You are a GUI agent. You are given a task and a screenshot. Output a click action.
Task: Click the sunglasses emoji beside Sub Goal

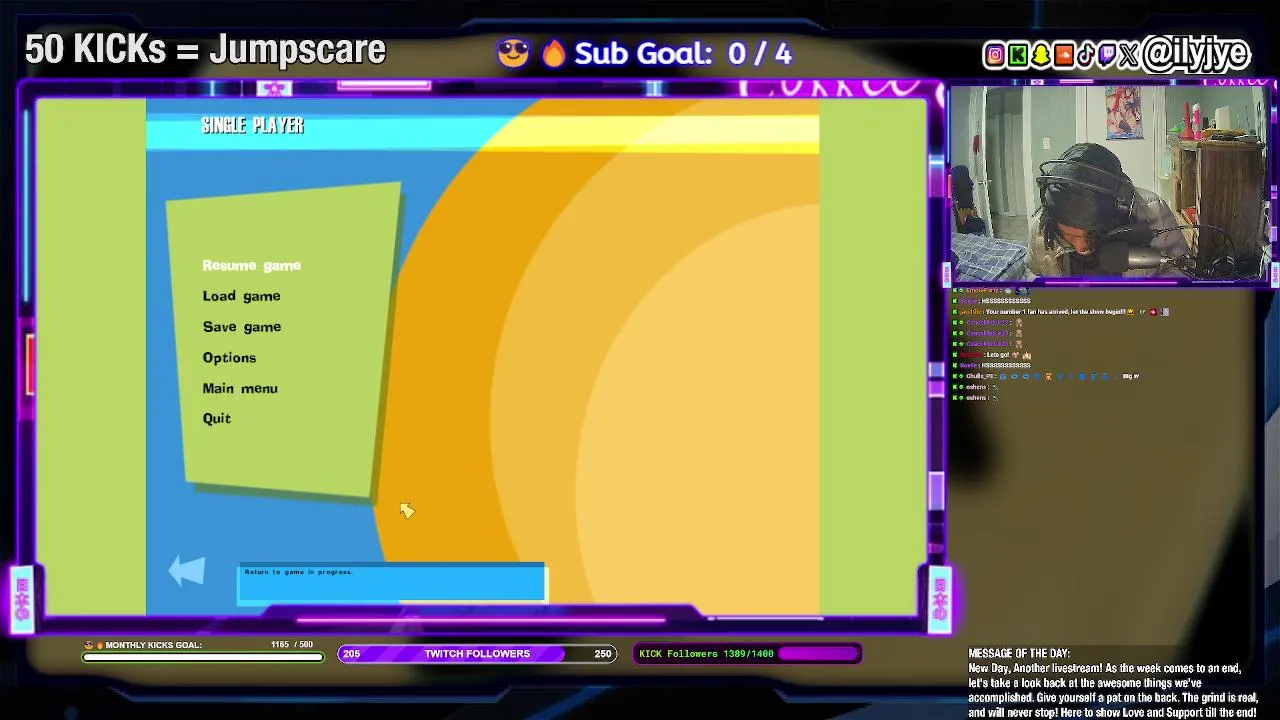(x=512, y=53)
